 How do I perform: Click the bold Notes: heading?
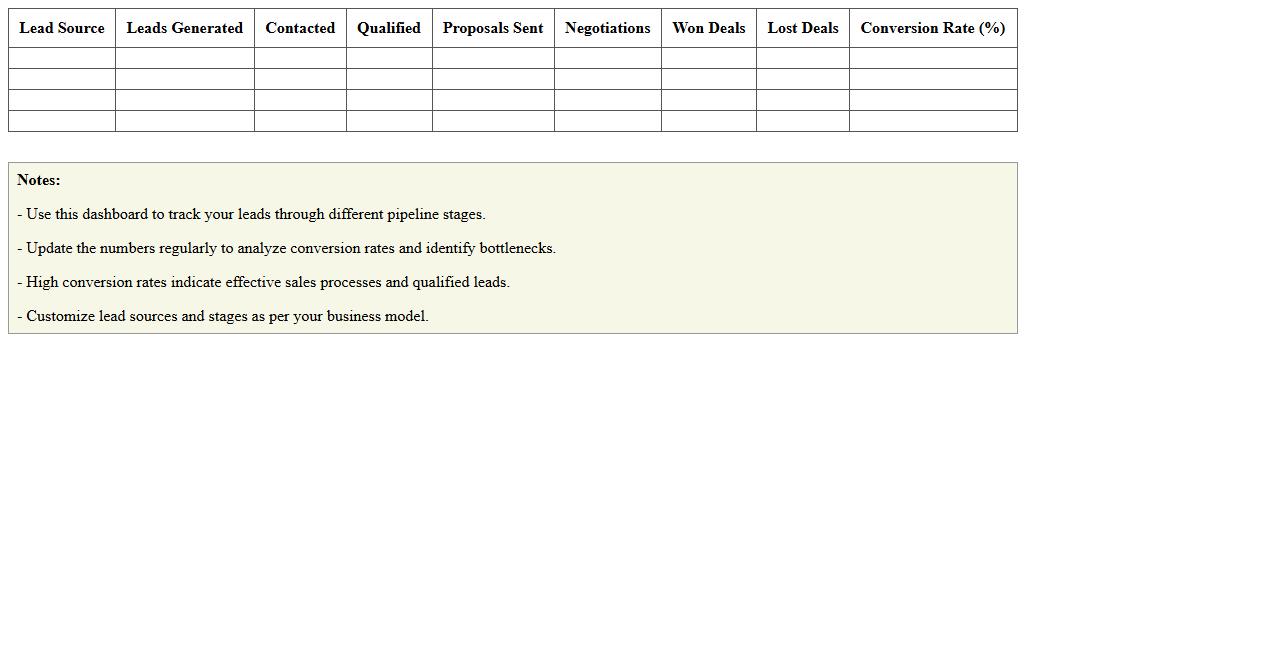coord(39,180)
